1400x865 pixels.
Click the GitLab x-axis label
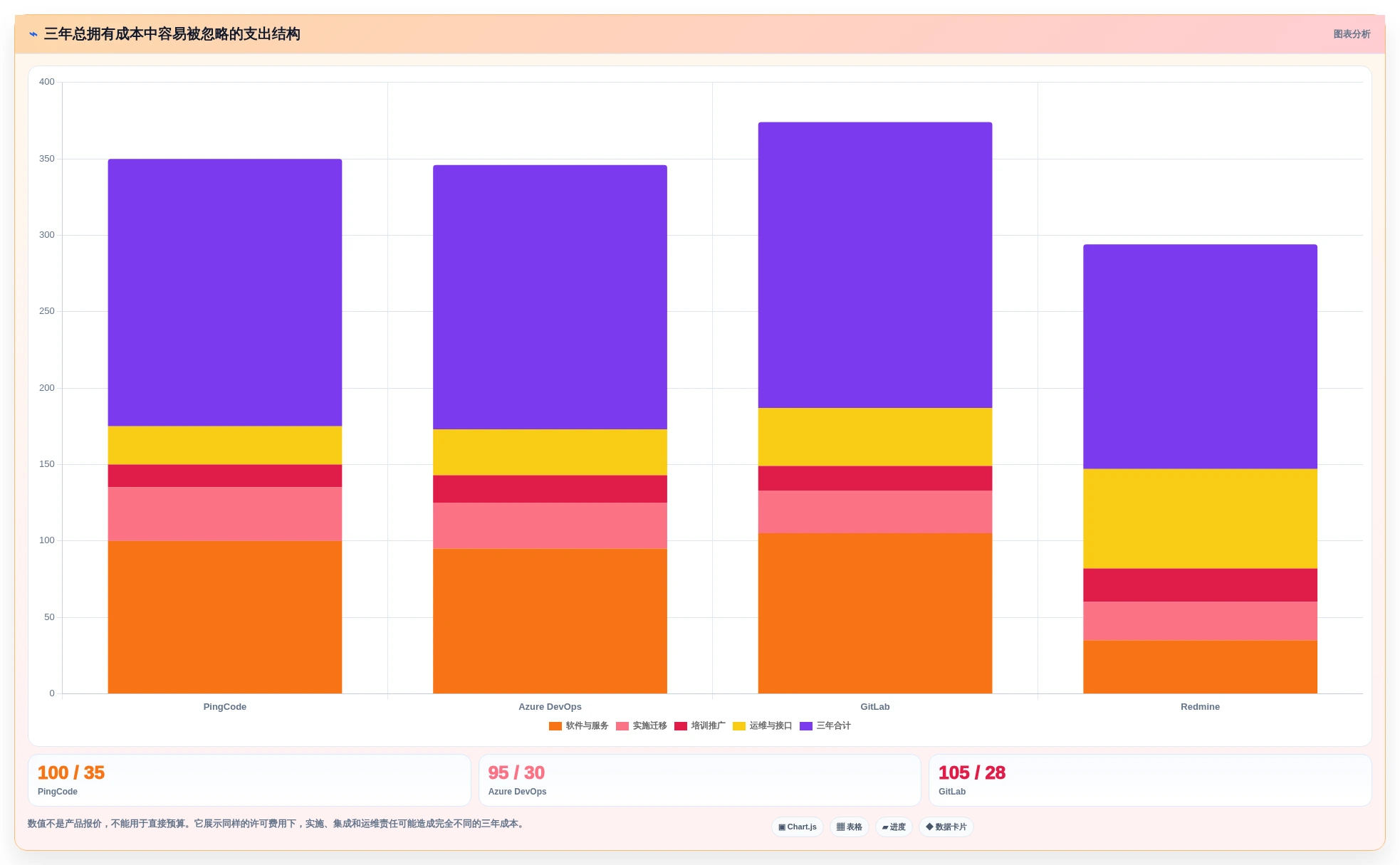coord(875,707)
